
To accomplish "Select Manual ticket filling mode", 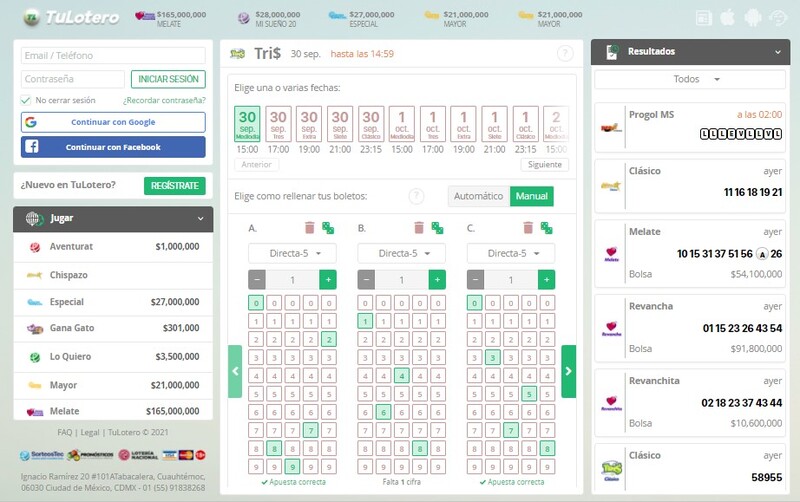I will coord(532,196).
